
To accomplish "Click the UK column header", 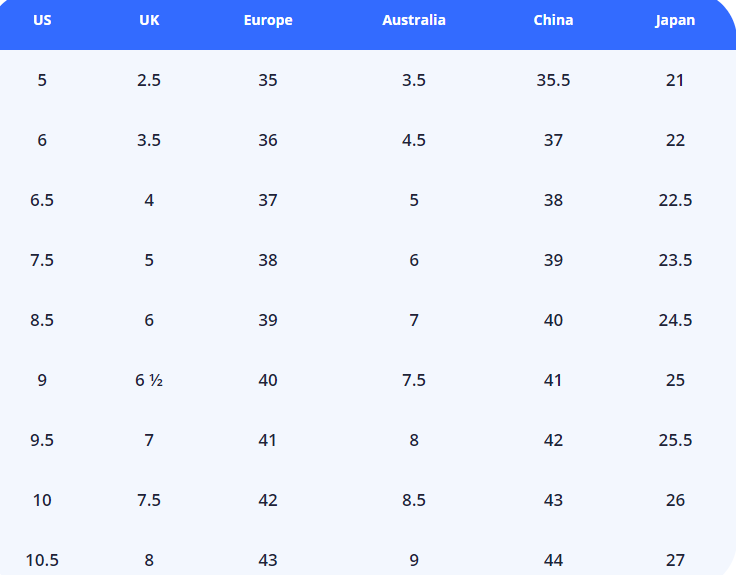I will click(149, 20).
